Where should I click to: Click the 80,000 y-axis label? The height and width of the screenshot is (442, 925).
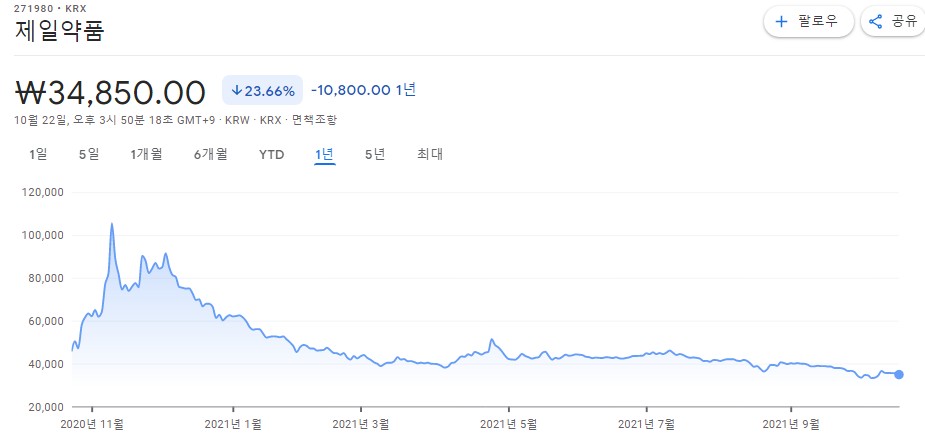[x=45, y=279]
